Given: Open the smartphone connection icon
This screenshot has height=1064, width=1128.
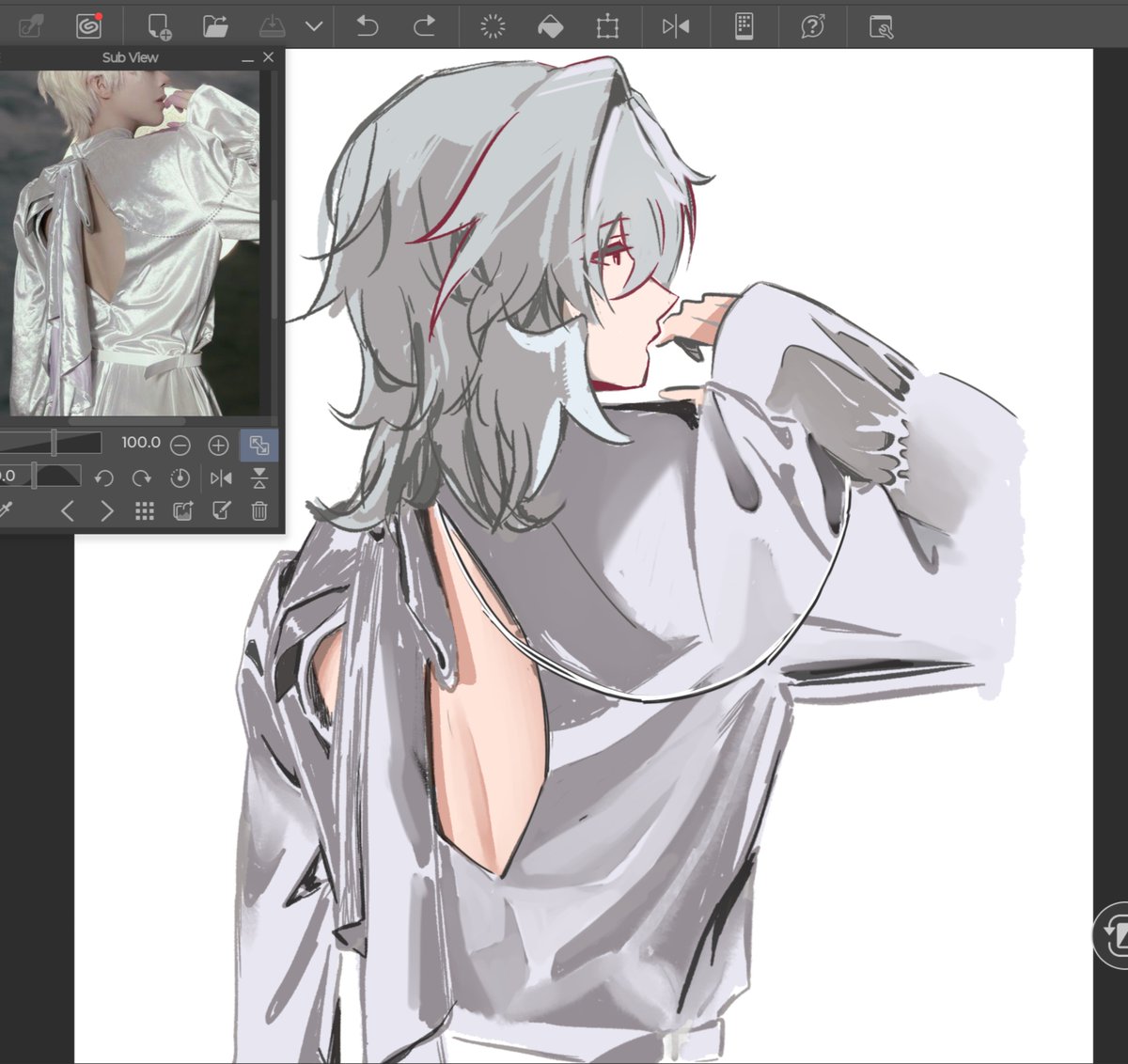Looking at the screenshot, I should tap(744, 26).
